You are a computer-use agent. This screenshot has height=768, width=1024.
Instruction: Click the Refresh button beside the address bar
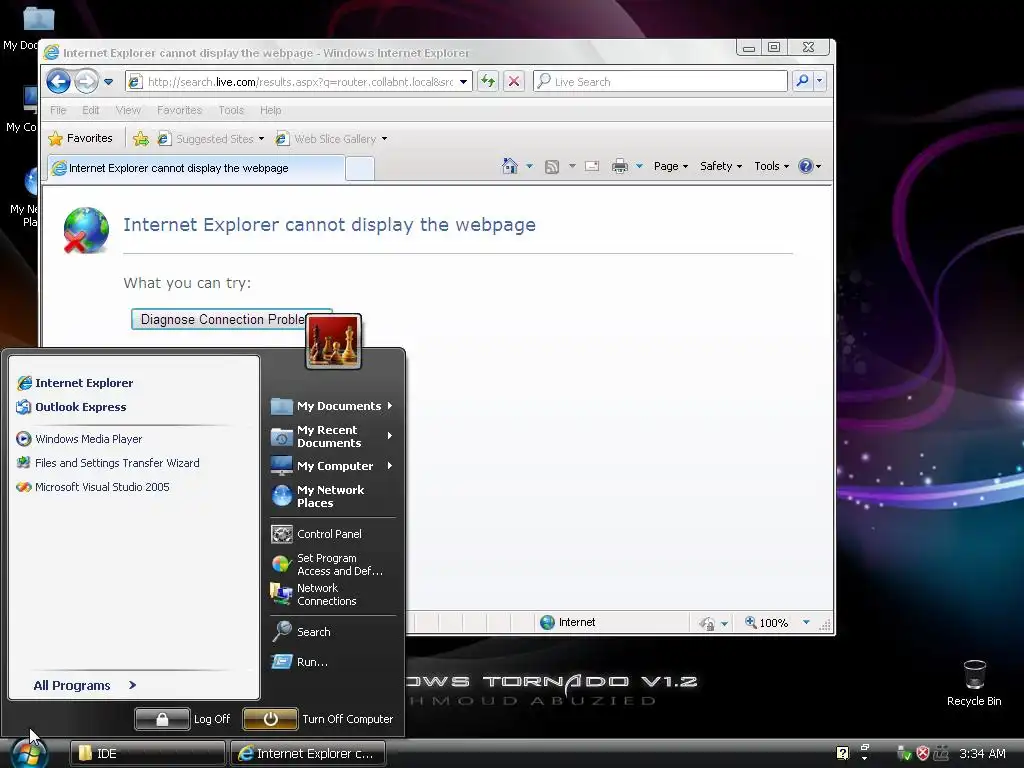[x=488, y=82]
